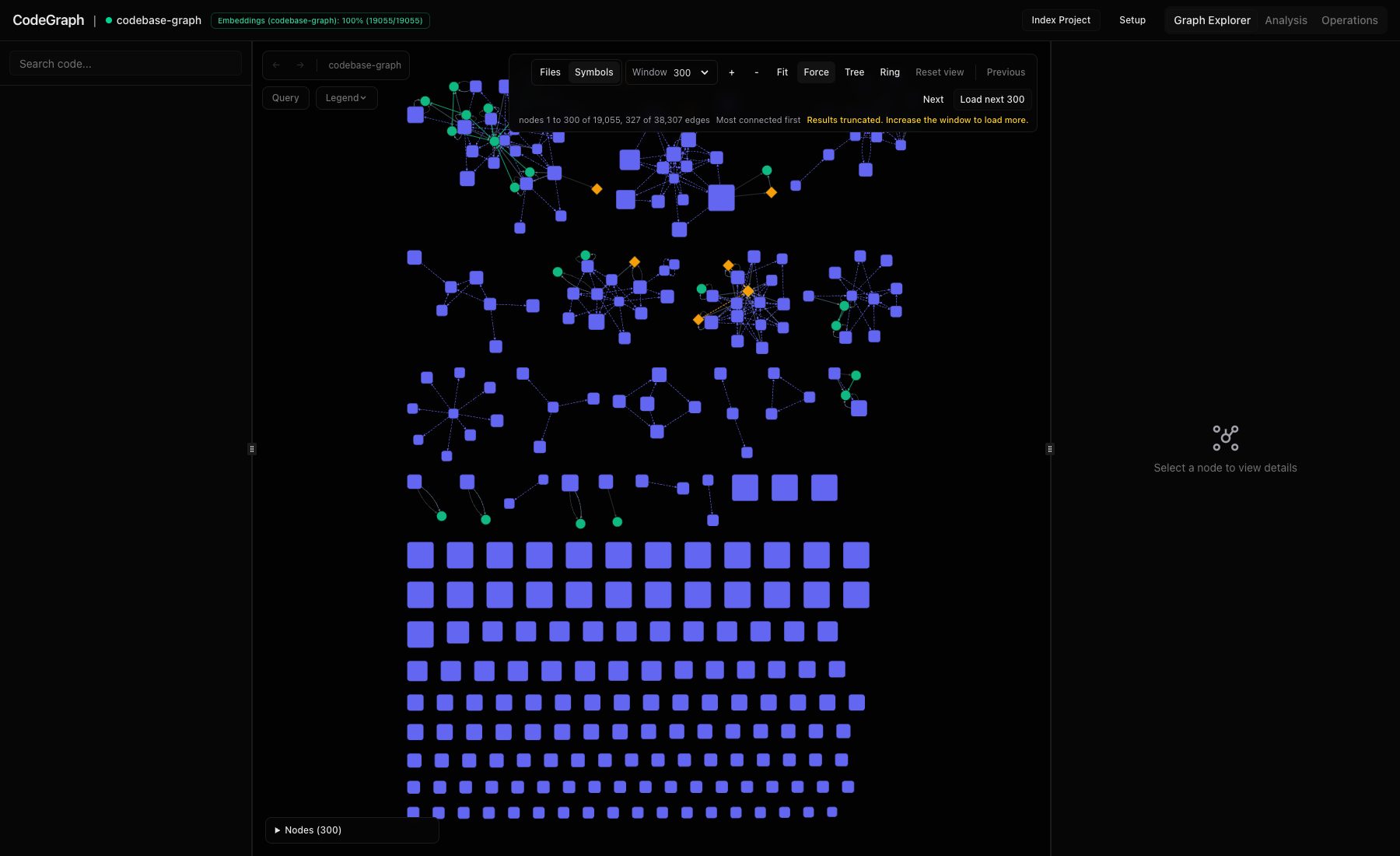Click the codebase-graph project name in header
The width and height of the screenshot is (1400, 856).
tap(159, 20)
